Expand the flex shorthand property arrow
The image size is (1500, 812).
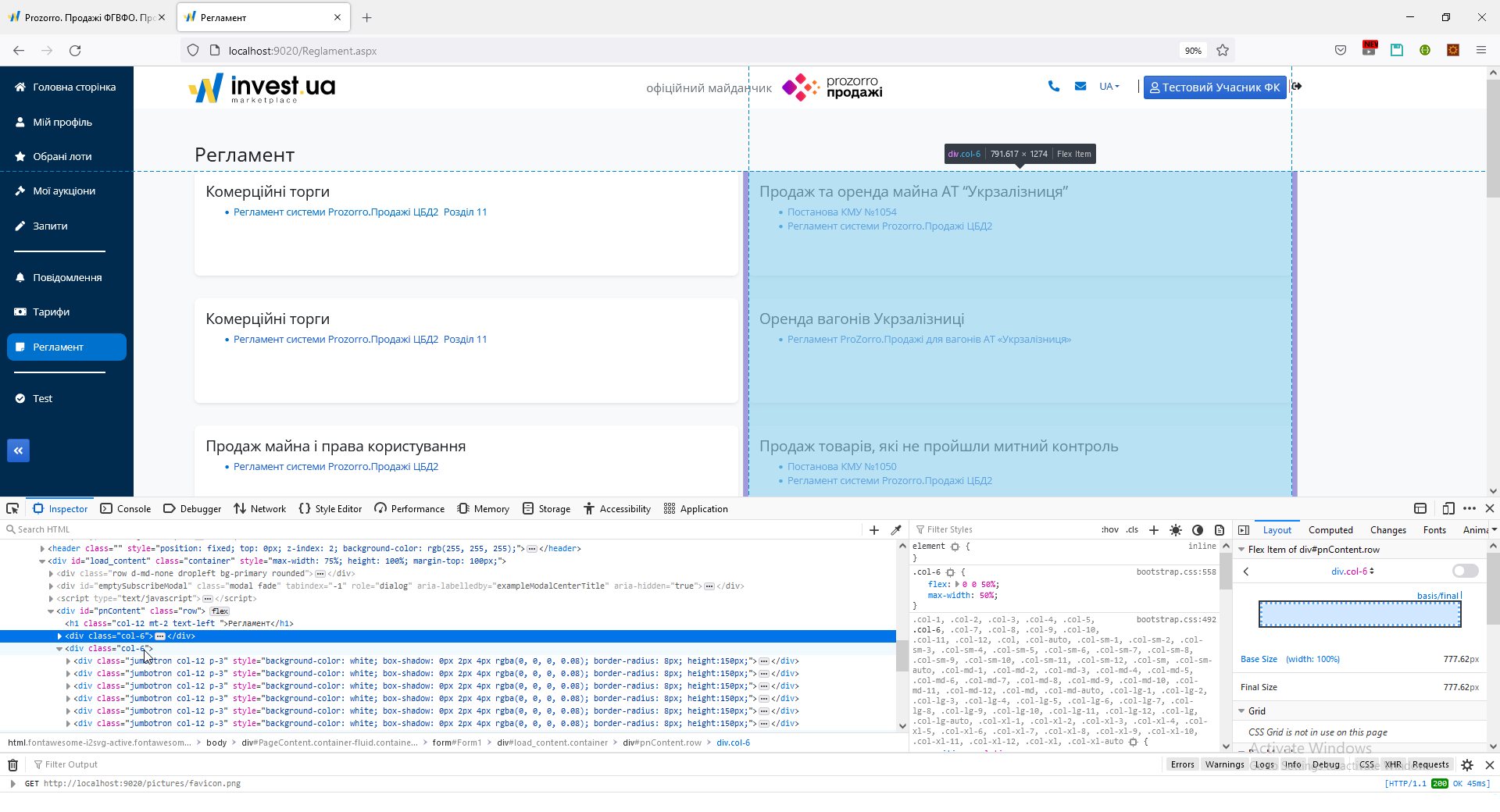958,584
